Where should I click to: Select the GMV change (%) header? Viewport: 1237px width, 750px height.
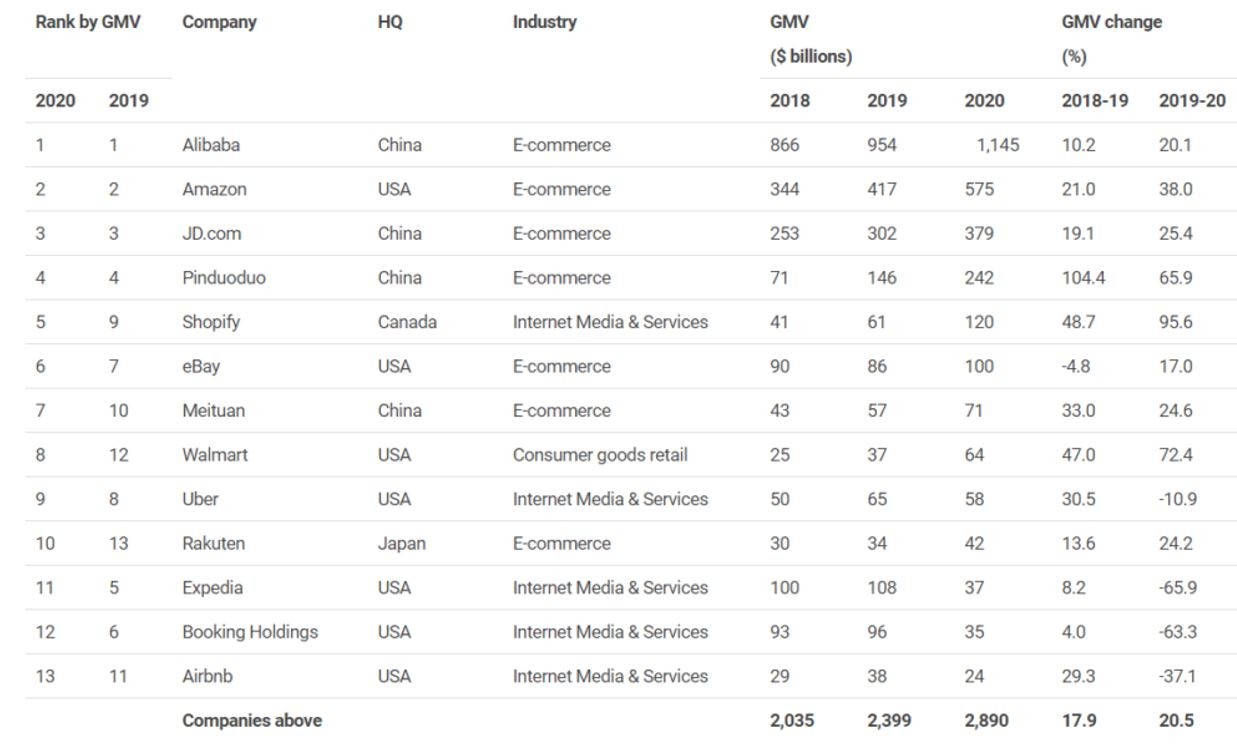point(1112,39)
